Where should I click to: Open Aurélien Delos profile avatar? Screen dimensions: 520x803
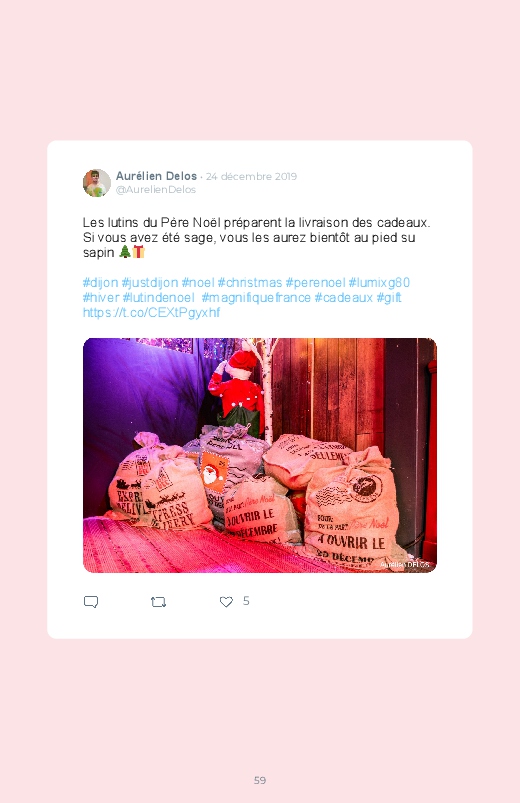pyautogui.click(x=97, y=183)
